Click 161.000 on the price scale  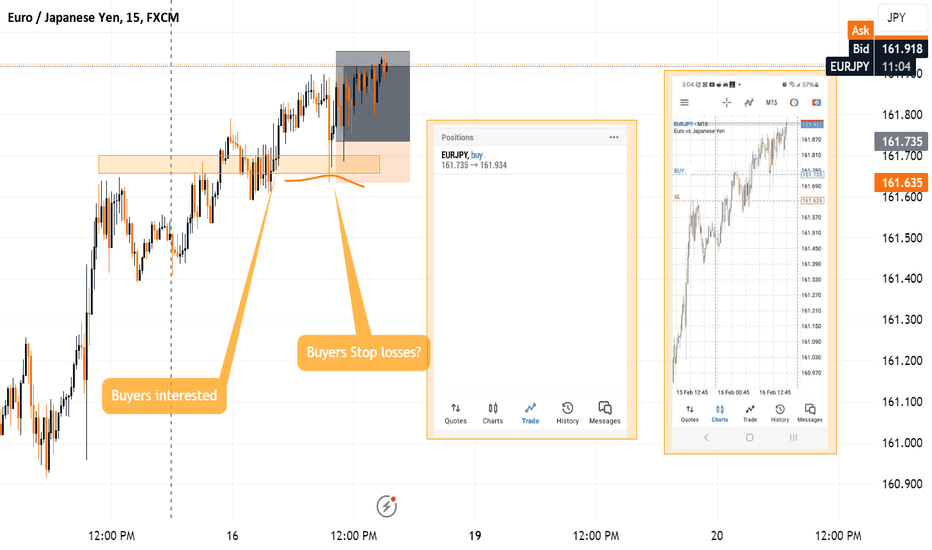pyautogui.click(x=902, y=443)
